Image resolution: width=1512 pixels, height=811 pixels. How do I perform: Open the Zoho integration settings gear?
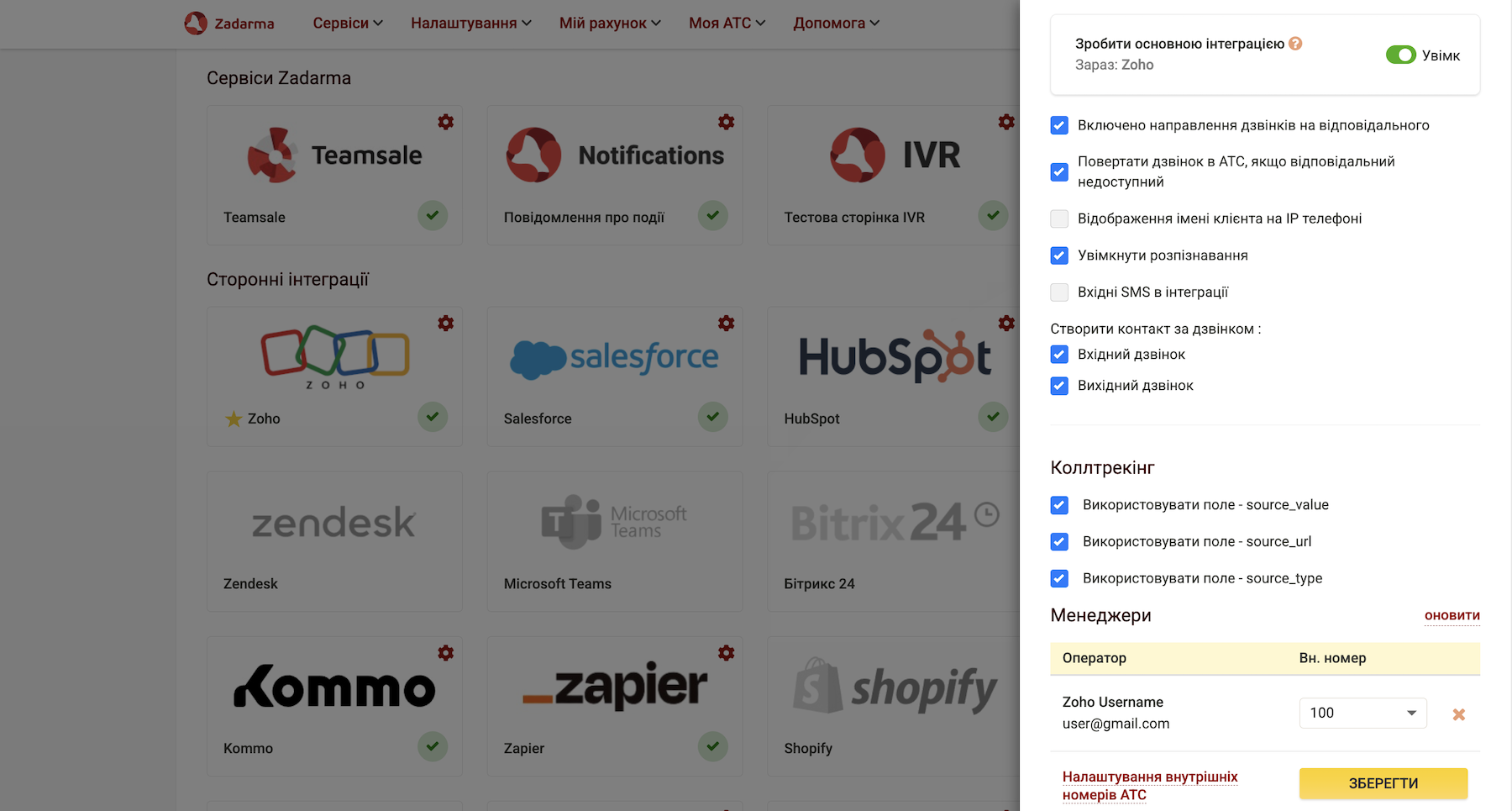[x=446, y=324]
